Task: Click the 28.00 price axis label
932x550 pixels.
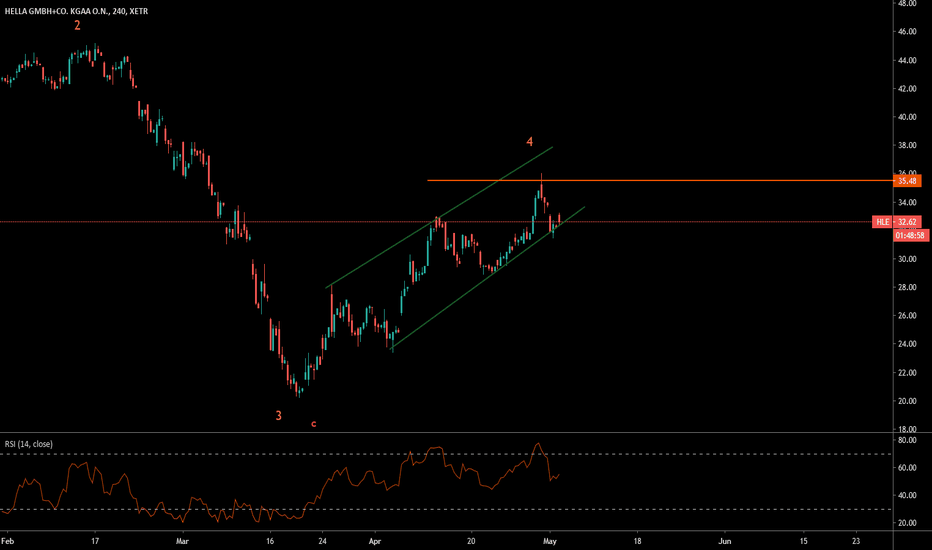Action: 907,288
